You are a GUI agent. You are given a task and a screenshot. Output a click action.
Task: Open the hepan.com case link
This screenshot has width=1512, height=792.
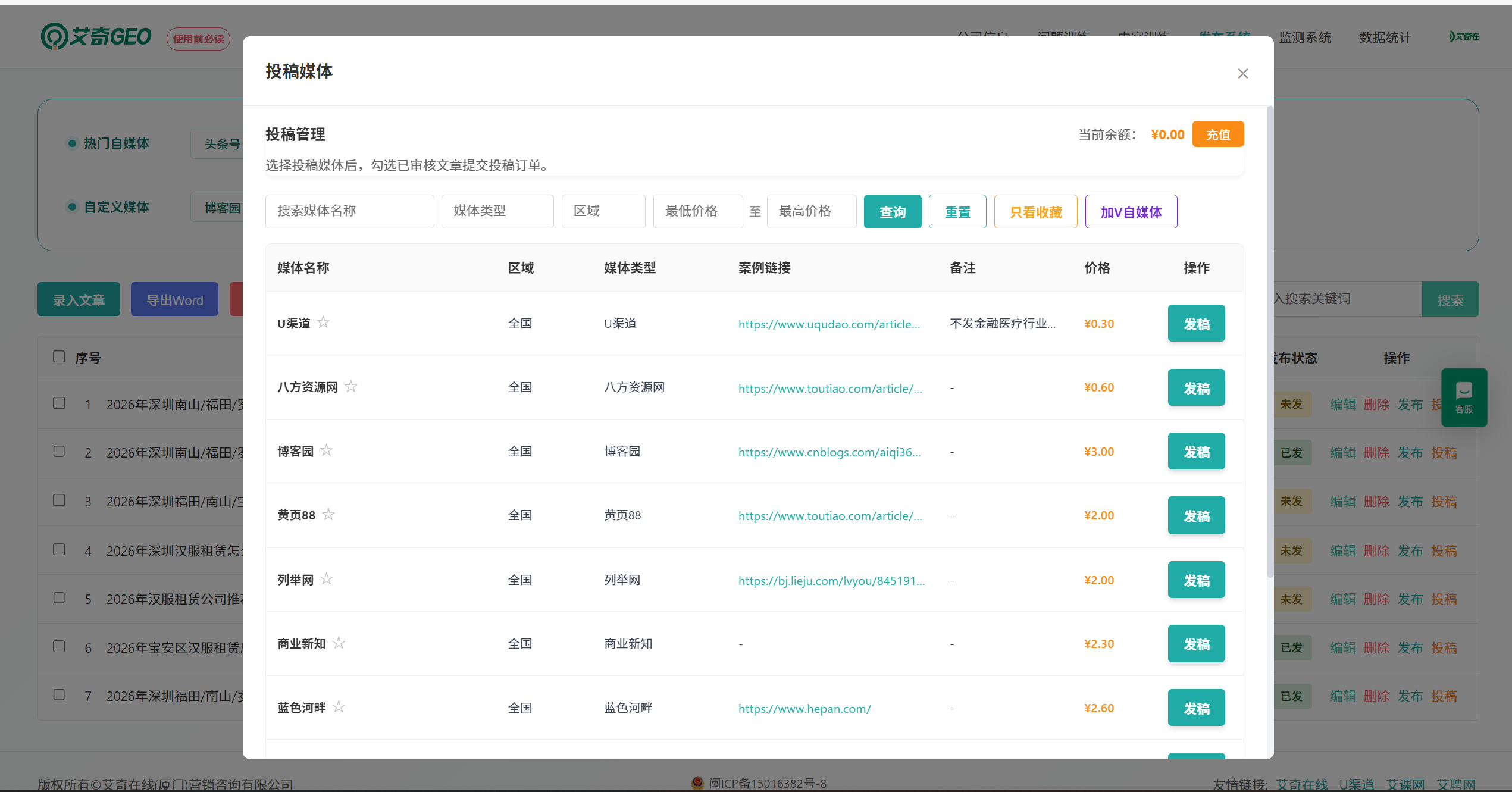tap(804, 709)
